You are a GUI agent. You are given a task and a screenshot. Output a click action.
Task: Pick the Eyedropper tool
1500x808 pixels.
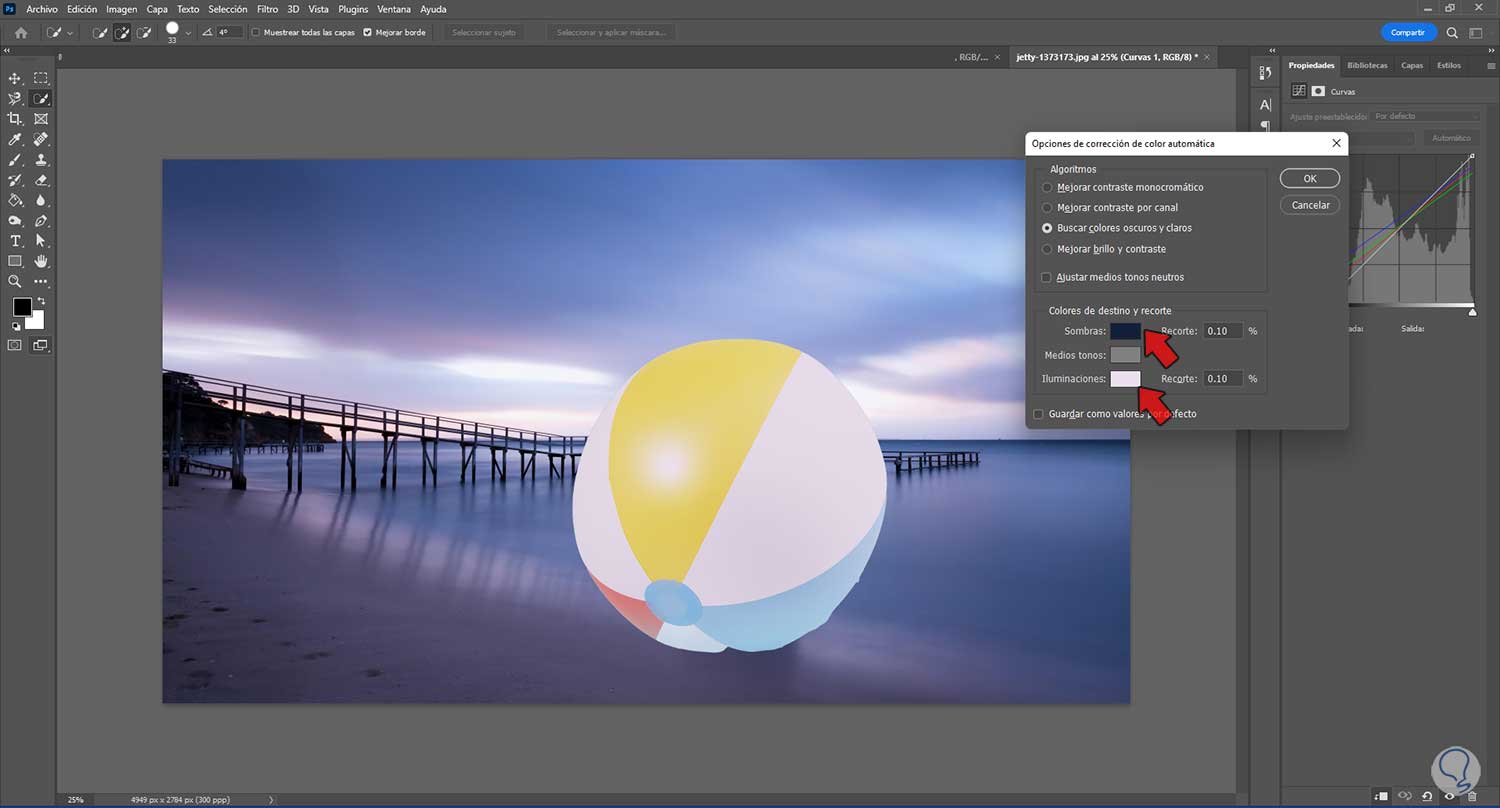(x=15, y=140)
